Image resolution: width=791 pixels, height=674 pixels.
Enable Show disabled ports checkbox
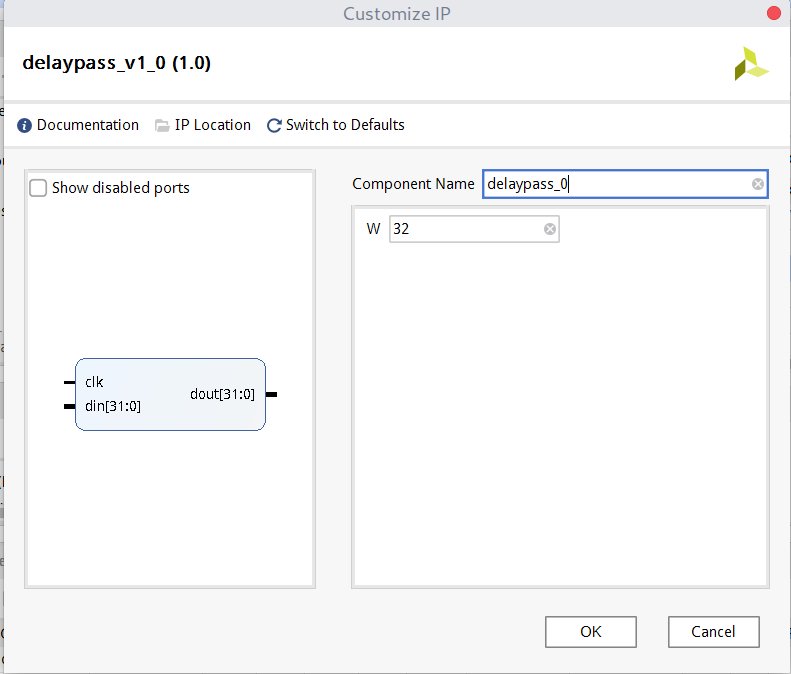(38, 188)
